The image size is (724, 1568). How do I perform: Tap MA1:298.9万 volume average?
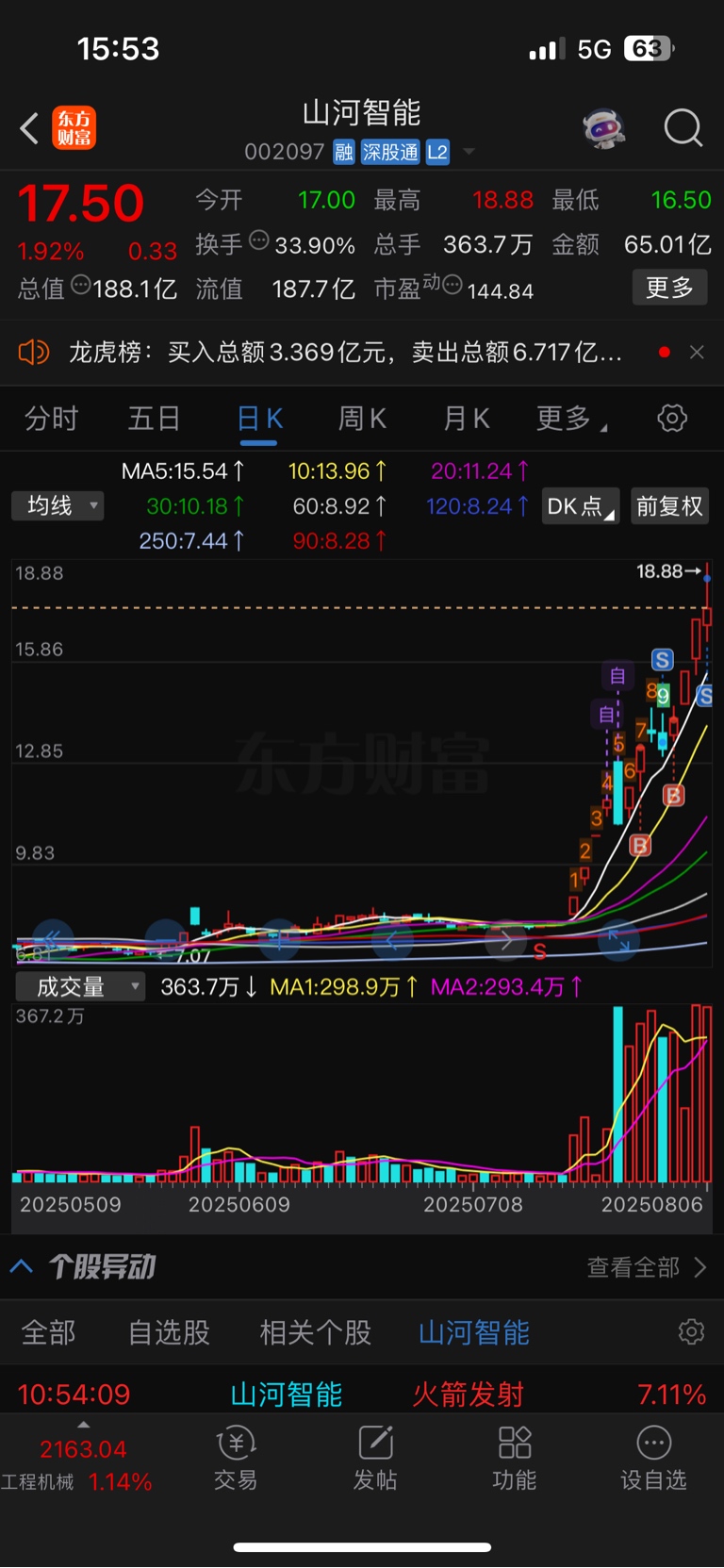click(x=343, y=986)
